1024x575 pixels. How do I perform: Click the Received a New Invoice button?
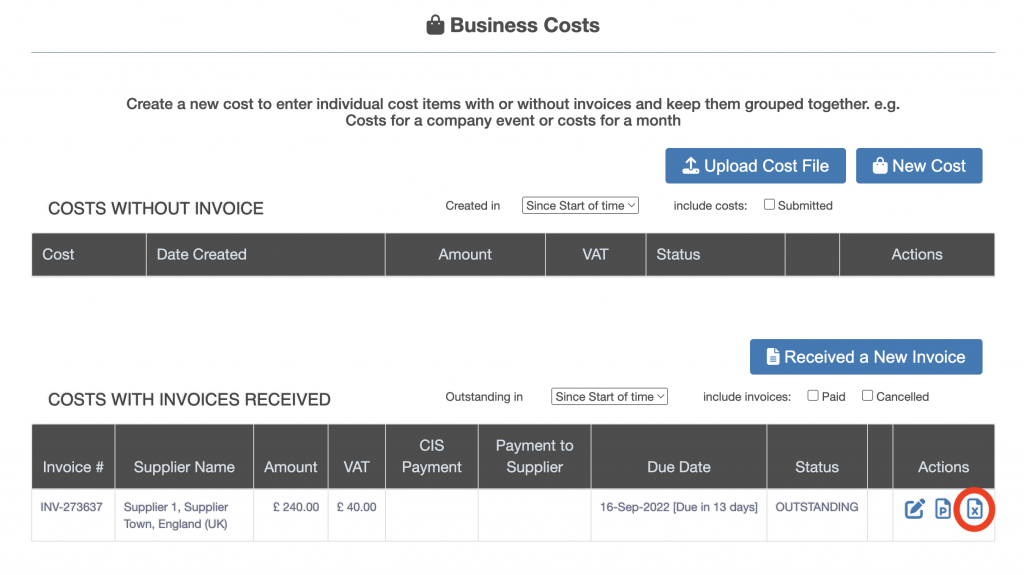coord(865,357)
